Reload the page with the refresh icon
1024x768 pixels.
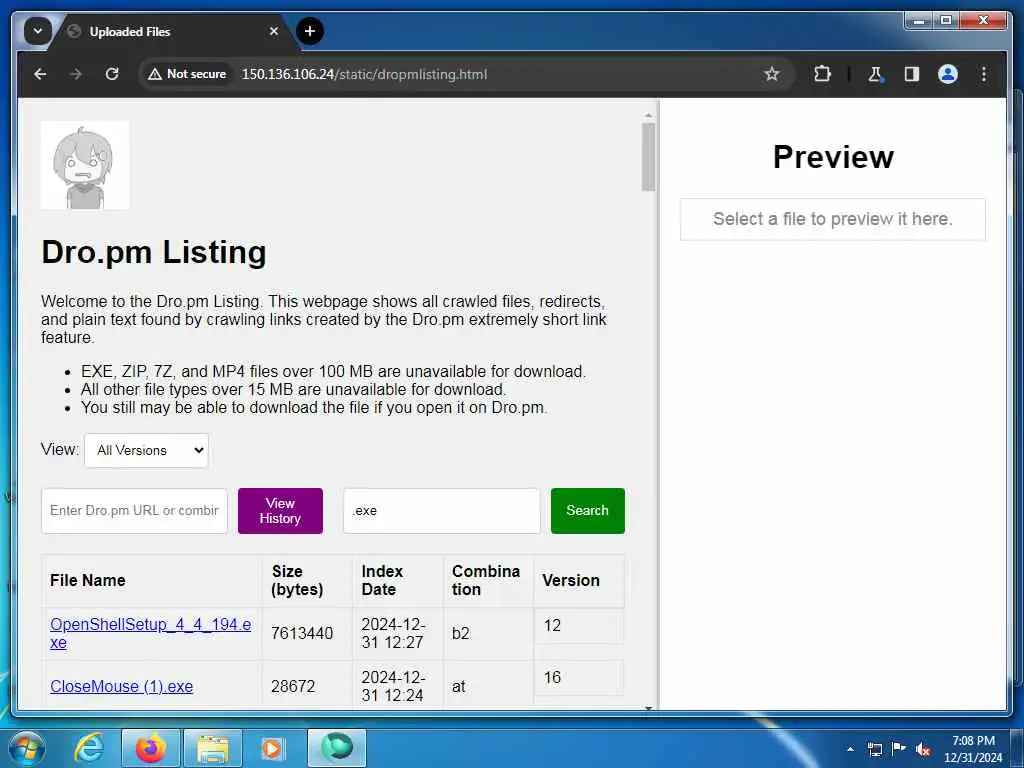(112, 74)
